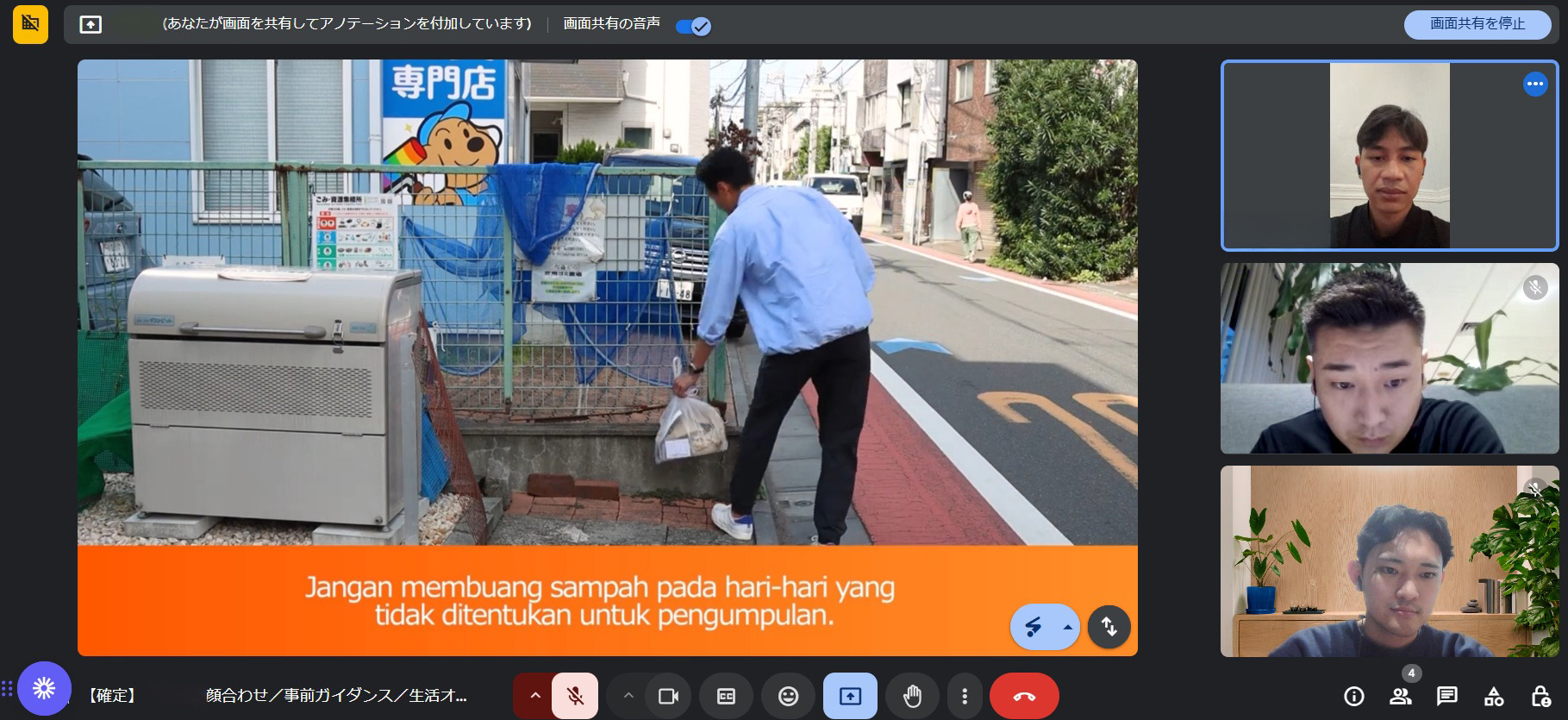The width and height of the screenshot is (1568, 720).
Task: Stop screen sharing with 画面共有を停止 button
Action: (x=1477, y=24)
